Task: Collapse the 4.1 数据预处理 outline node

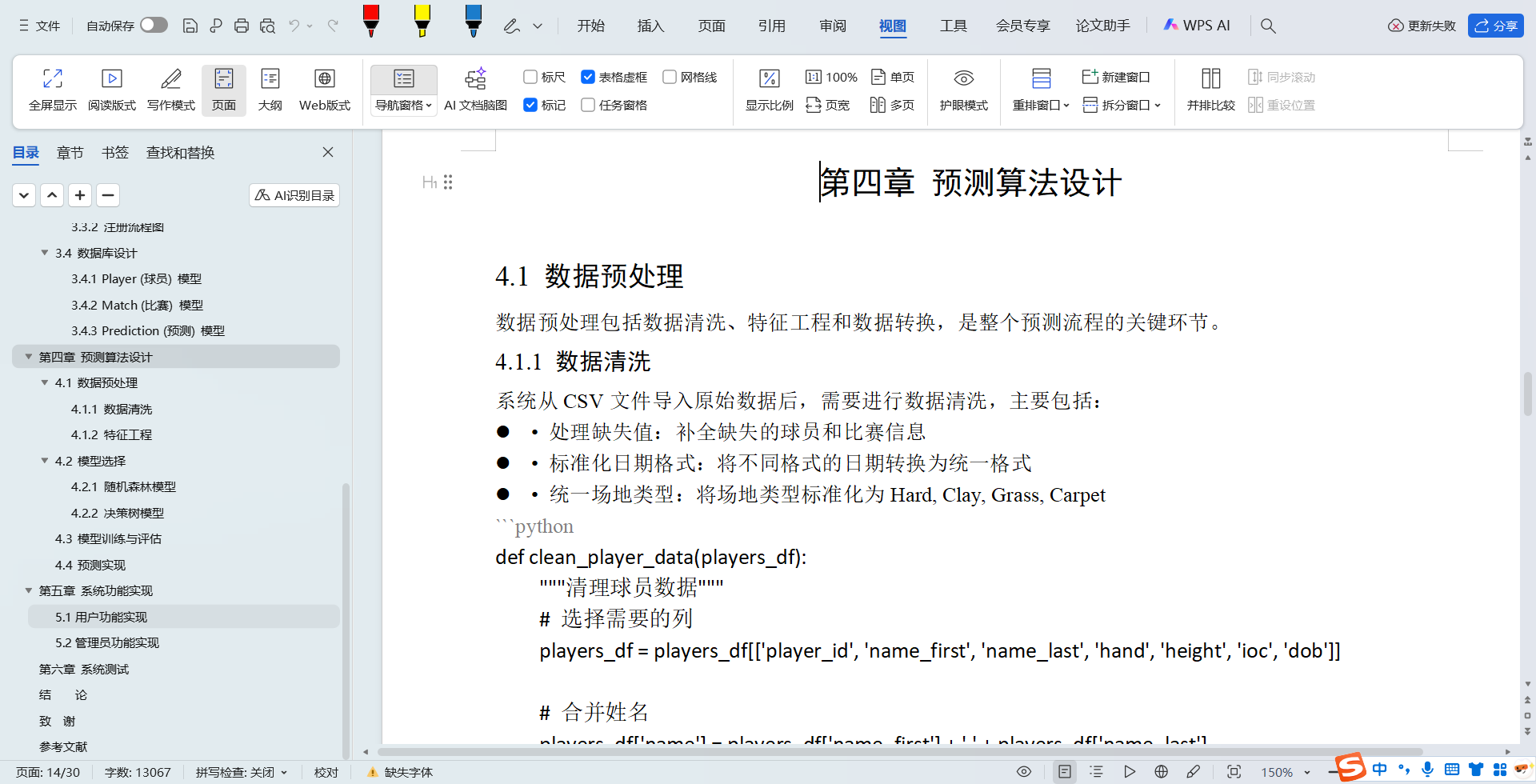Action: tap(45, 382)
